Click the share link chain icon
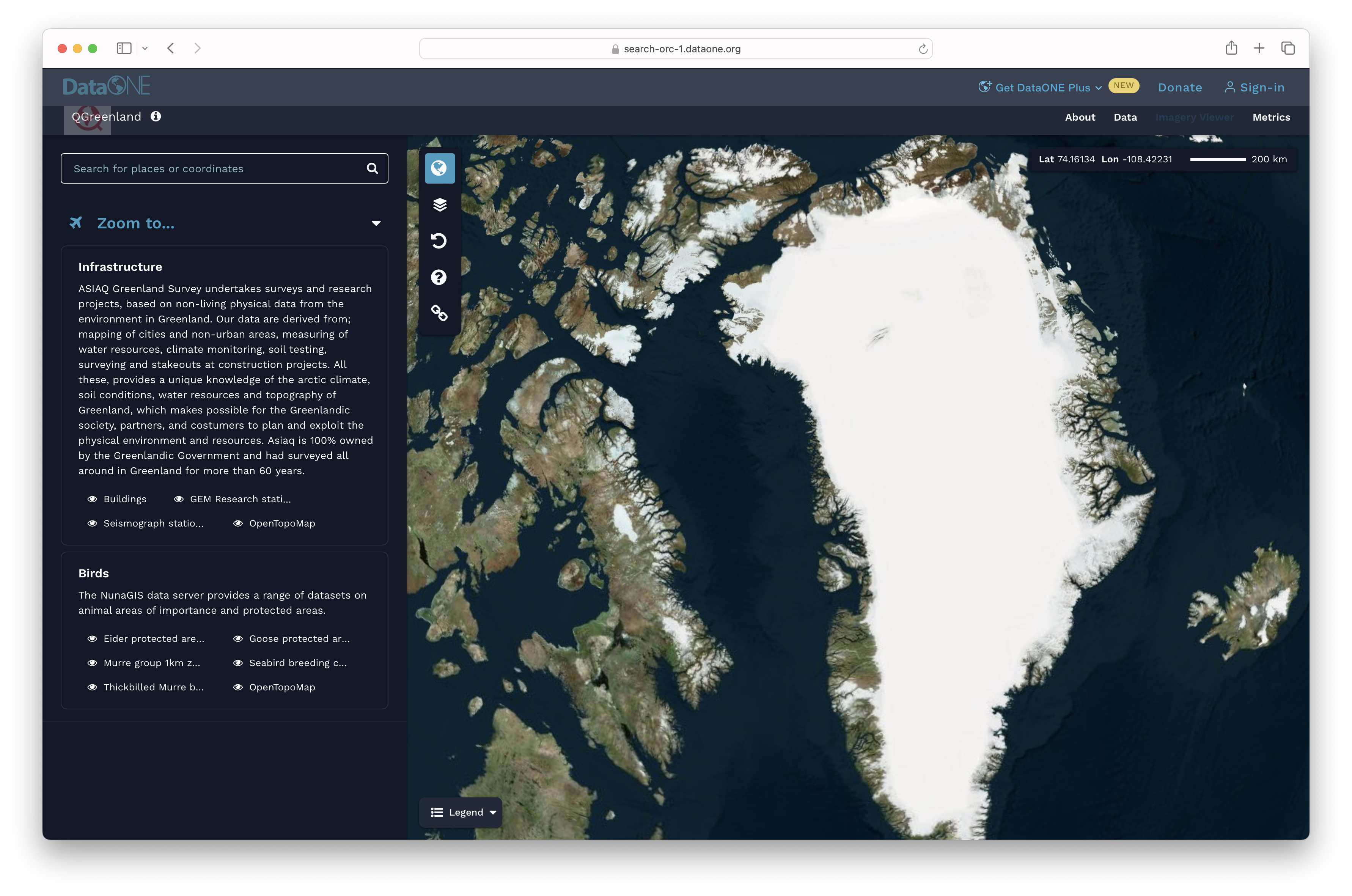1352x896 pixels. 439,313
